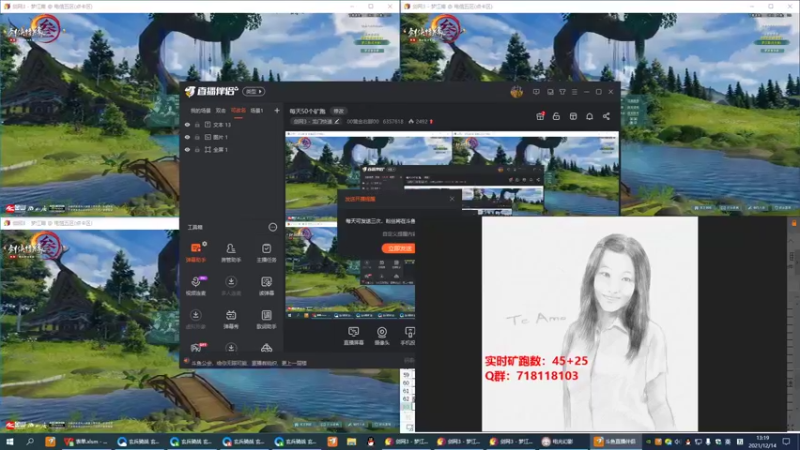Click the Windows Start button
Viewport: 800px width, 450px height.
[9, 441]
